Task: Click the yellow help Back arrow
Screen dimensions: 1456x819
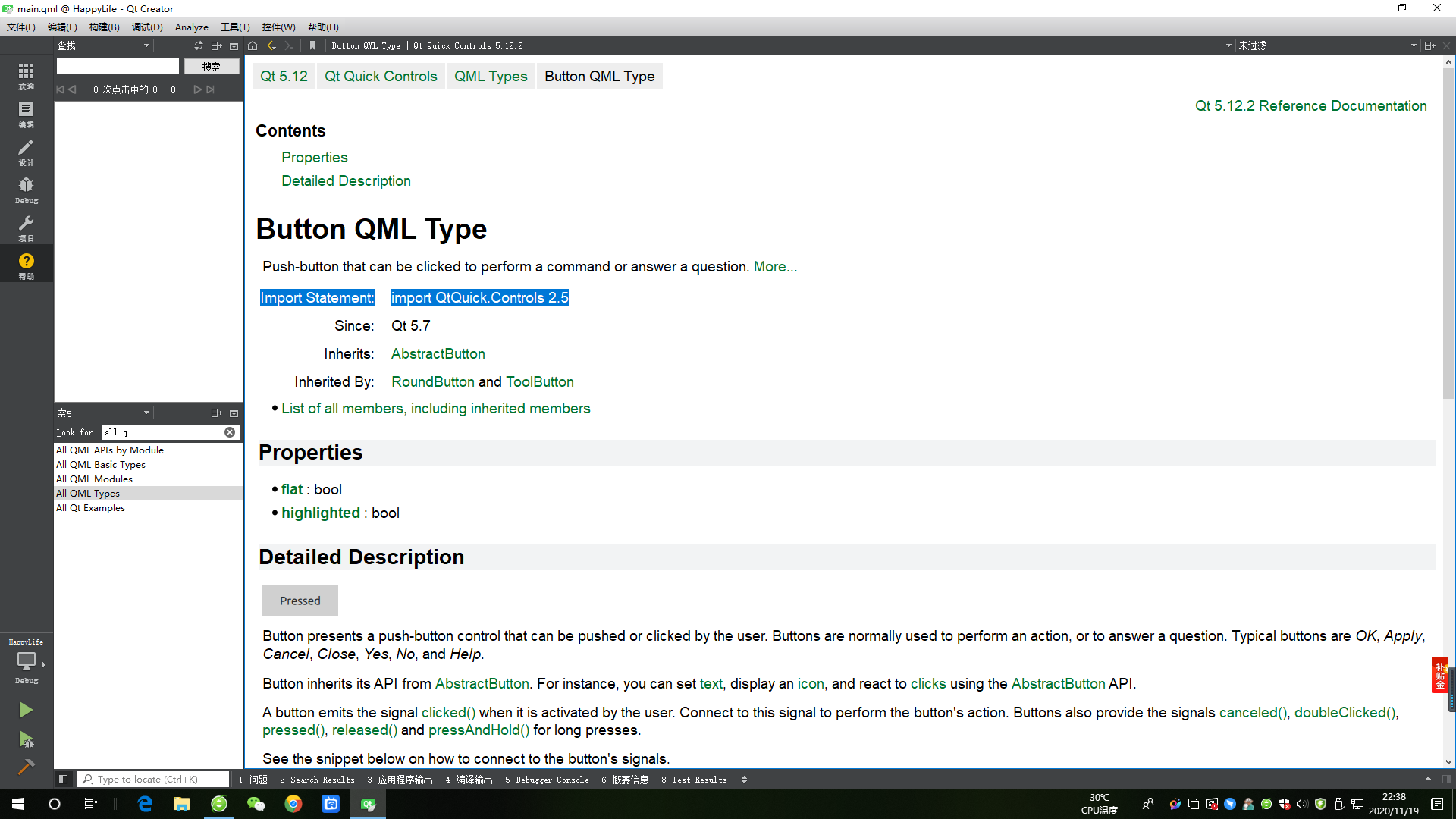Action: coord(271,45)
